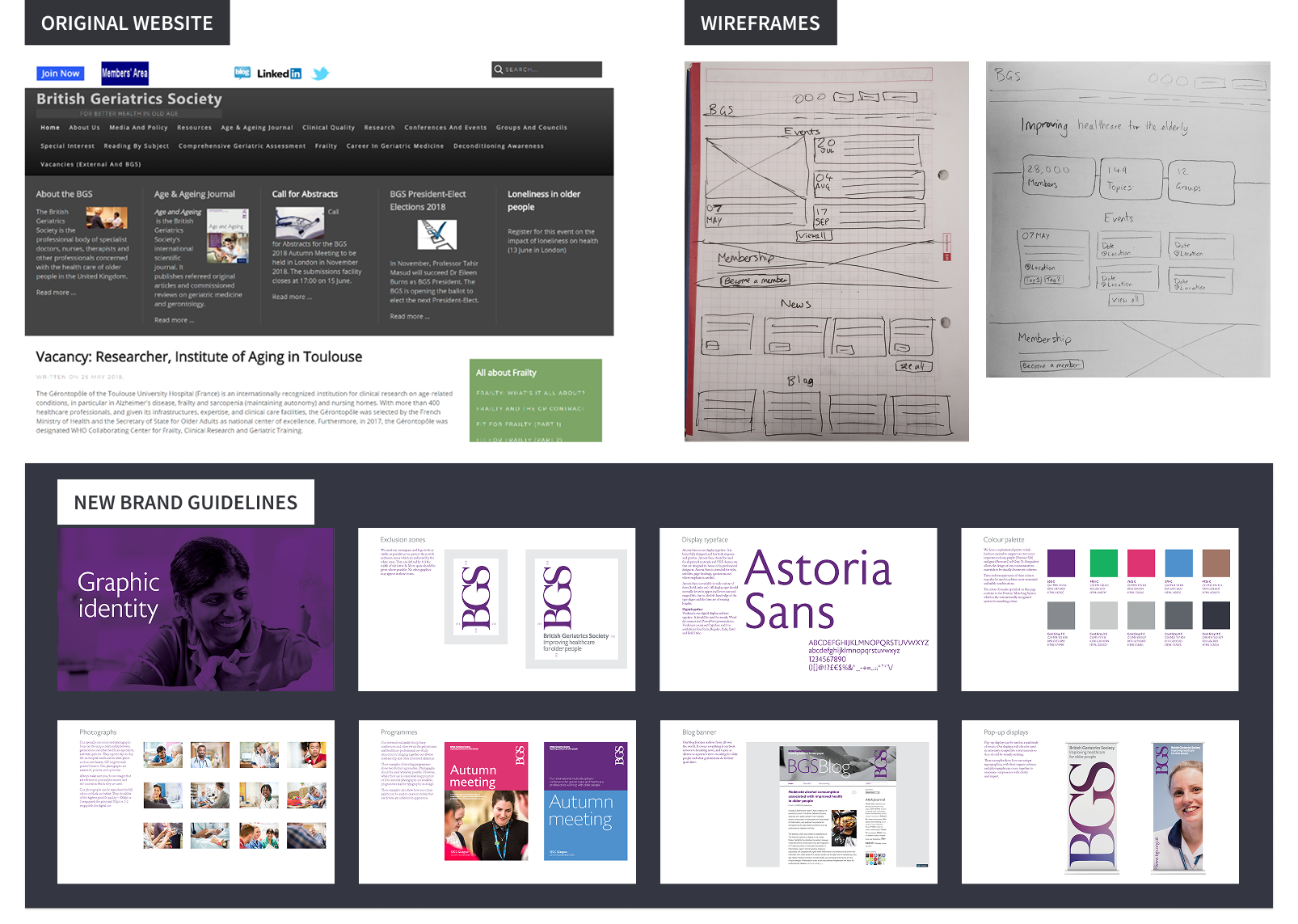The height and width of the screenshot is (924, 1298).
Task: Open Conferences And Events menu item
Action: tap(445, 128)
